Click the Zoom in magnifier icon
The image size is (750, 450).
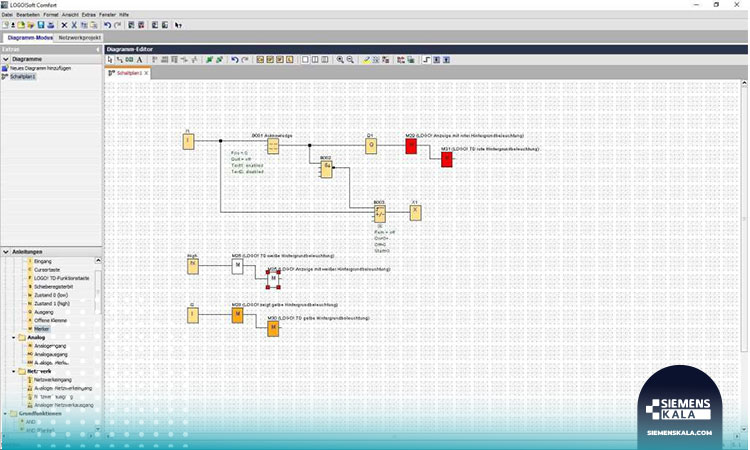pos(340,60)
